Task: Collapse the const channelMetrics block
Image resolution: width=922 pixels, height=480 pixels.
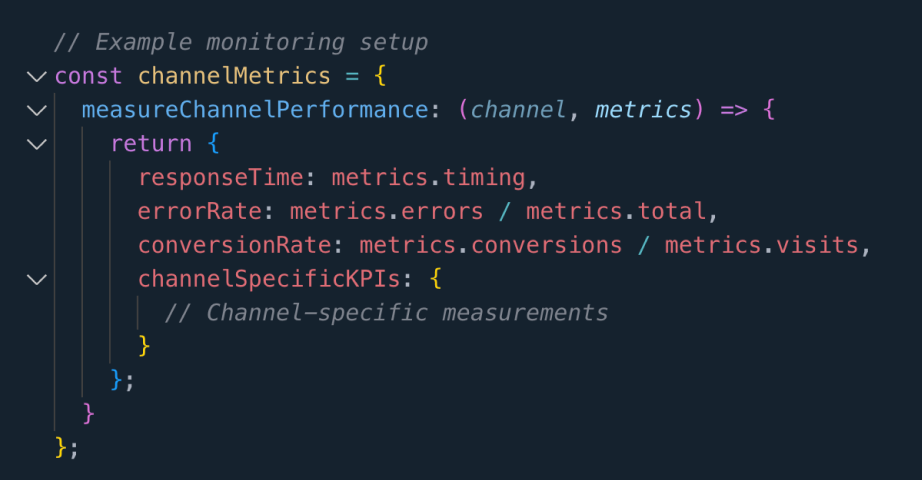Action: (36, 76)
